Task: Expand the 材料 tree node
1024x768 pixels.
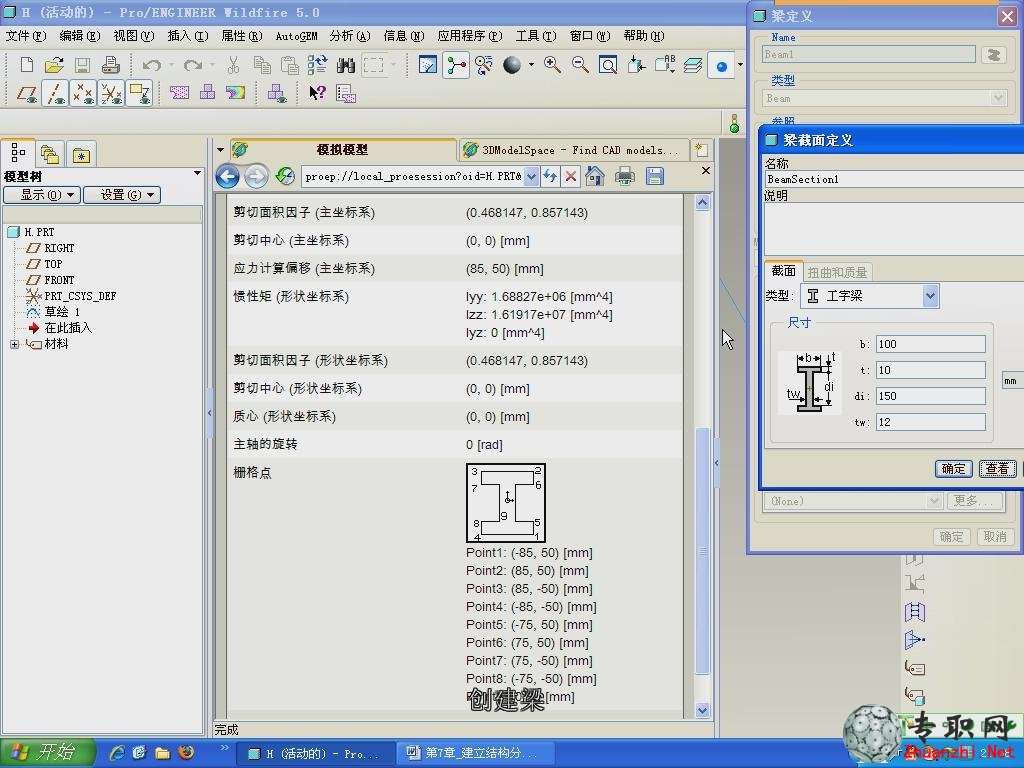Action: (x=14, y=344)
